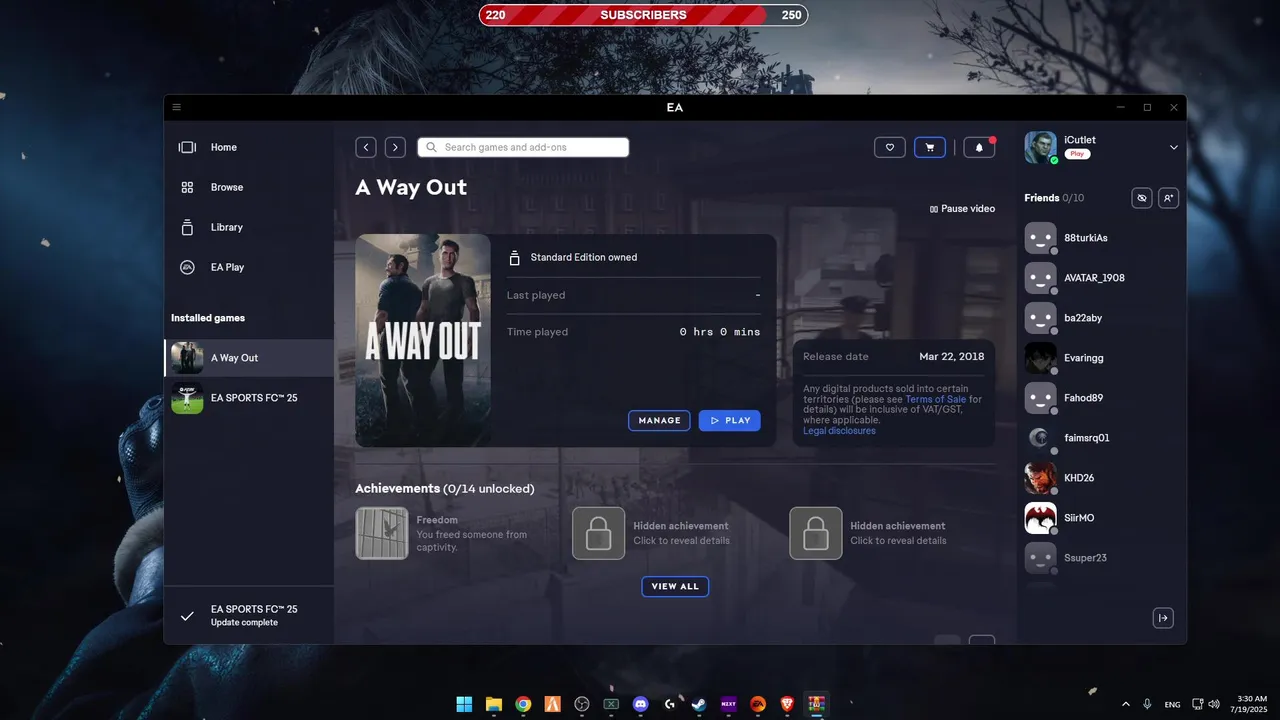Open Google Chrome from the taskbar
The height and width of the screenshot is (720, 1280).
(523, 704)
